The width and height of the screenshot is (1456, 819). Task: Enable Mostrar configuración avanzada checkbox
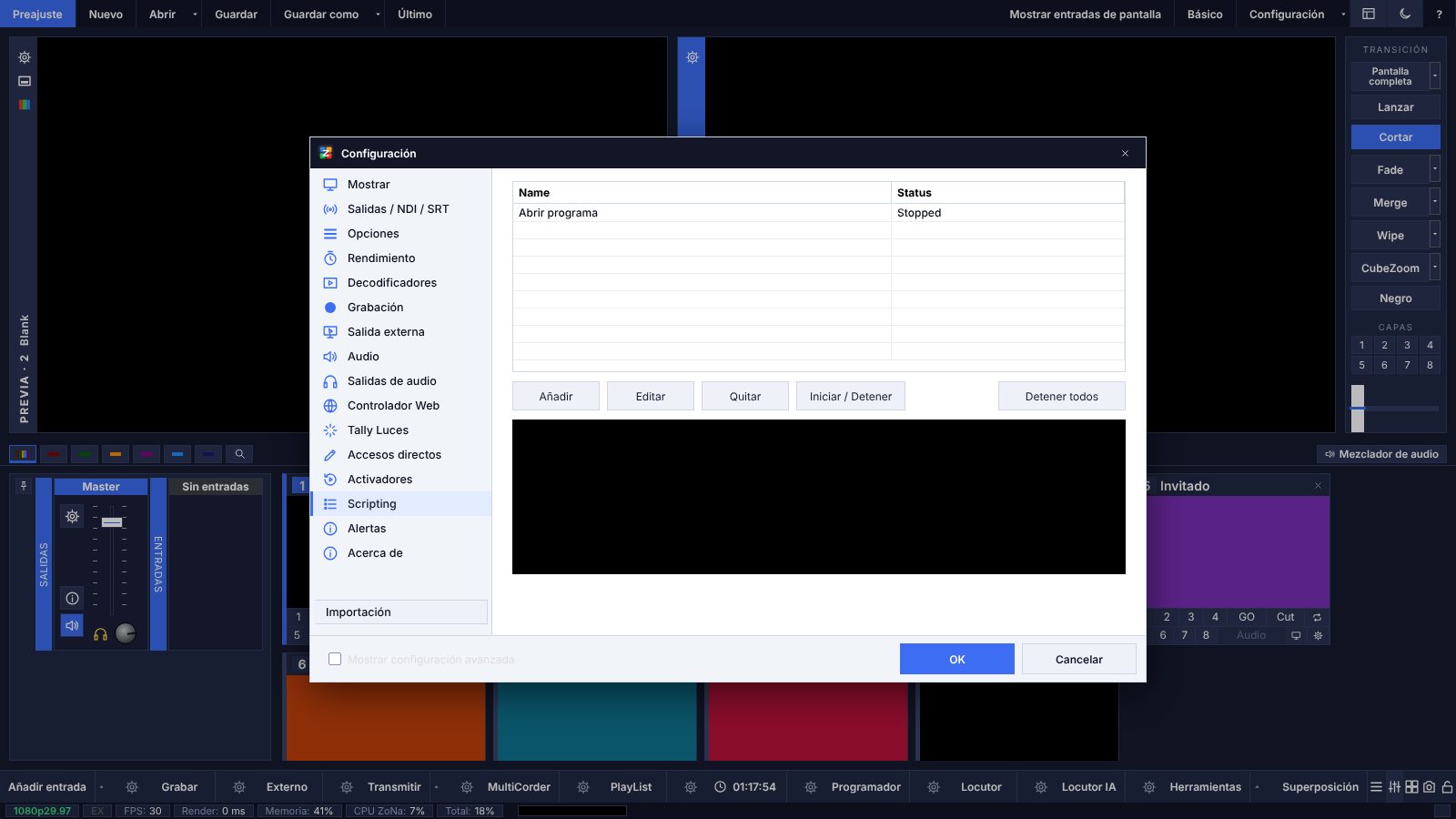(335, 659)
